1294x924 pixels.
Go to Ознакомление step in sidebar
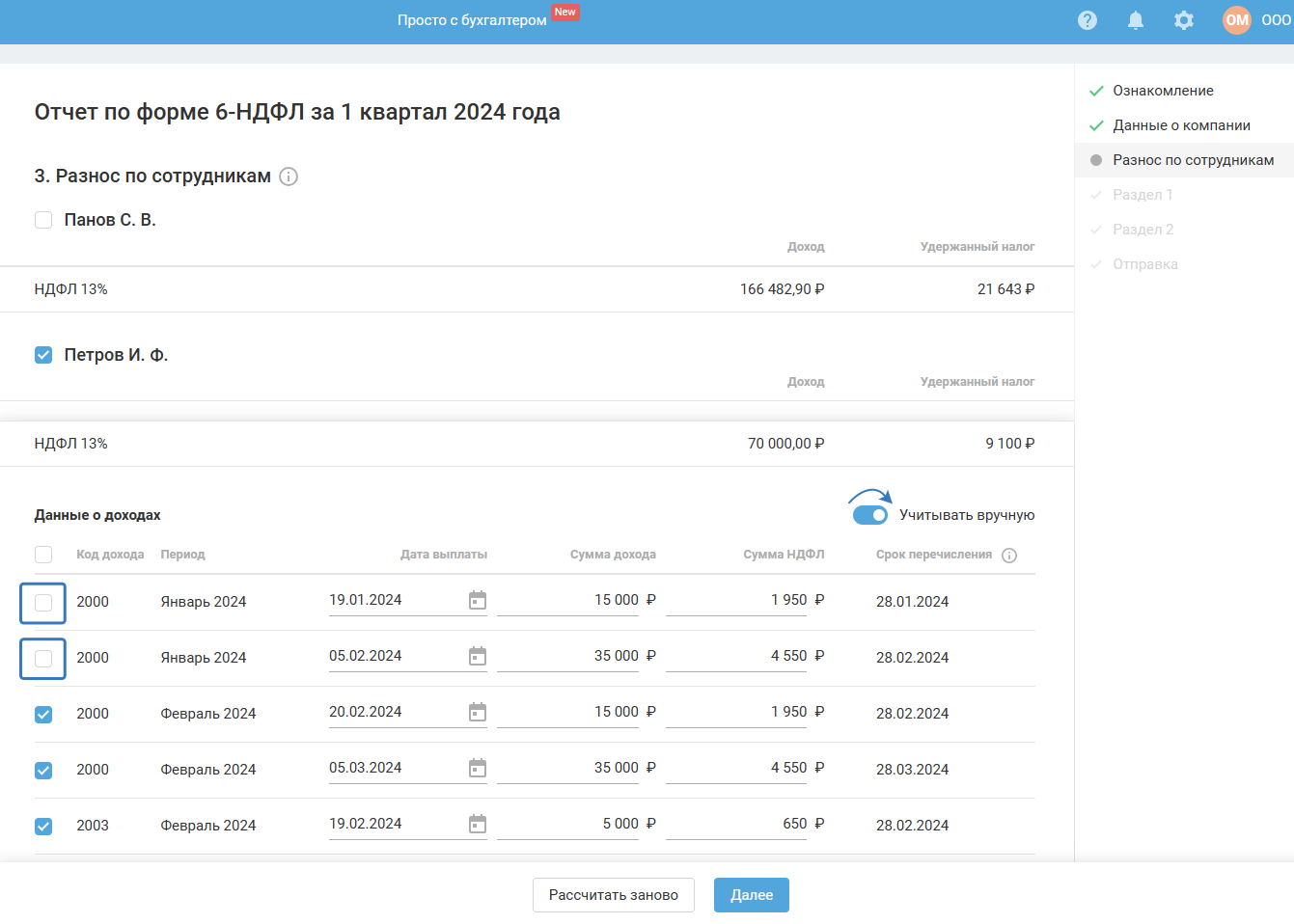click(1163, 91)
